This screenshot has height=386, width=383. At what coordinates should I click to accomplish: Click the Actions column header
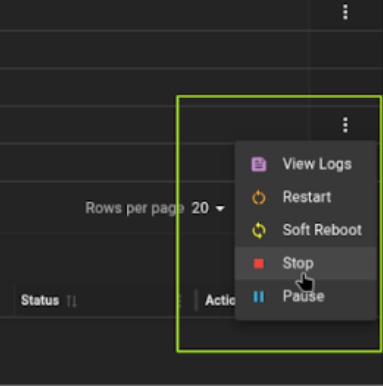[x=220, y=300]
